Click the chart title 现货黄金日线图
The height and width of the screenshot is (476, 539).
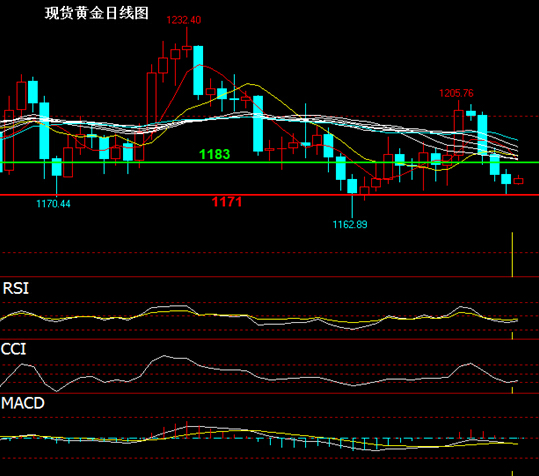coord(97,13)
